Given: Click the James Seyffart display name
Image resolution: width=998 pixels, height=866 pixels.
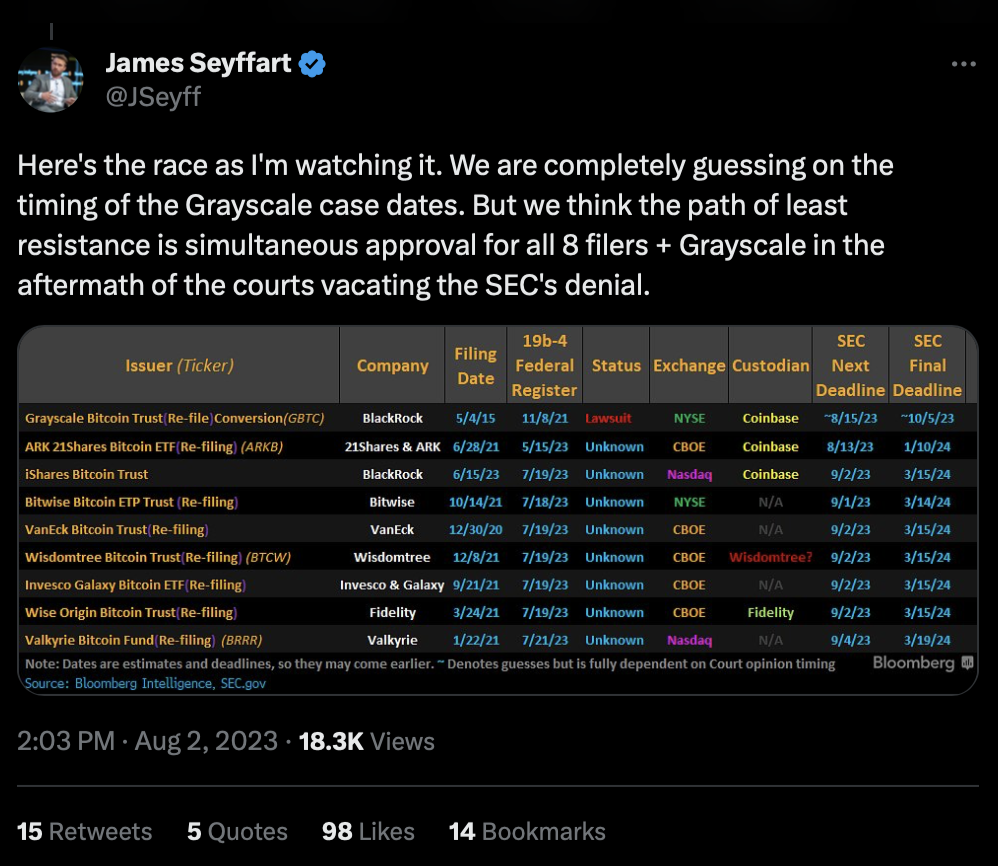Looking at the screenshot, I should point(198,63).
